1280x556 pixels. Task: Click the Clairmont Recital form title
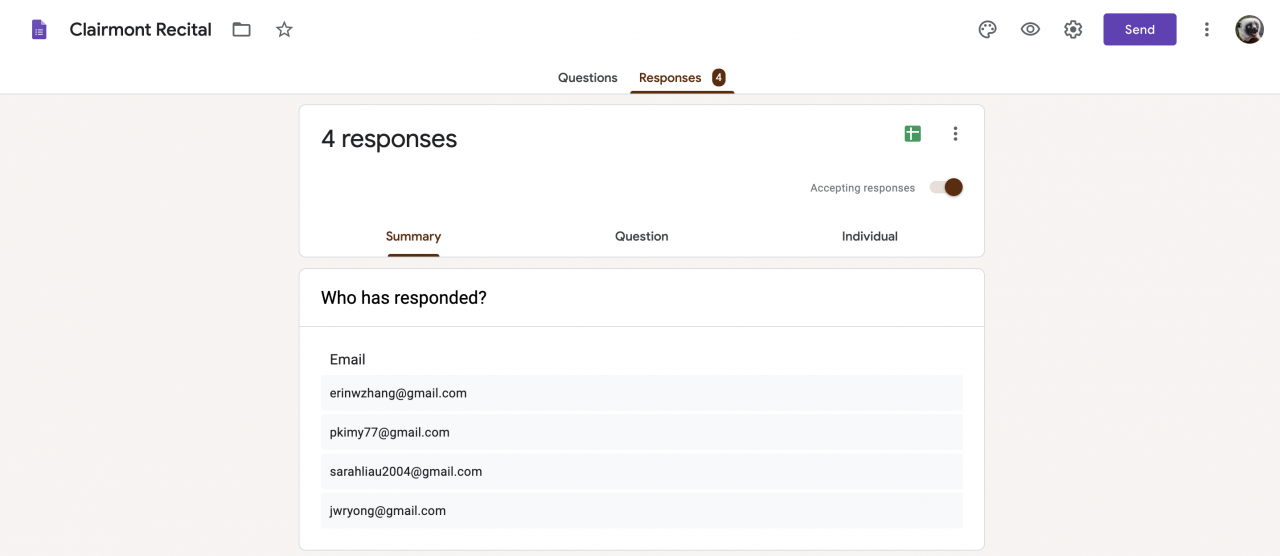coord(140,30)
